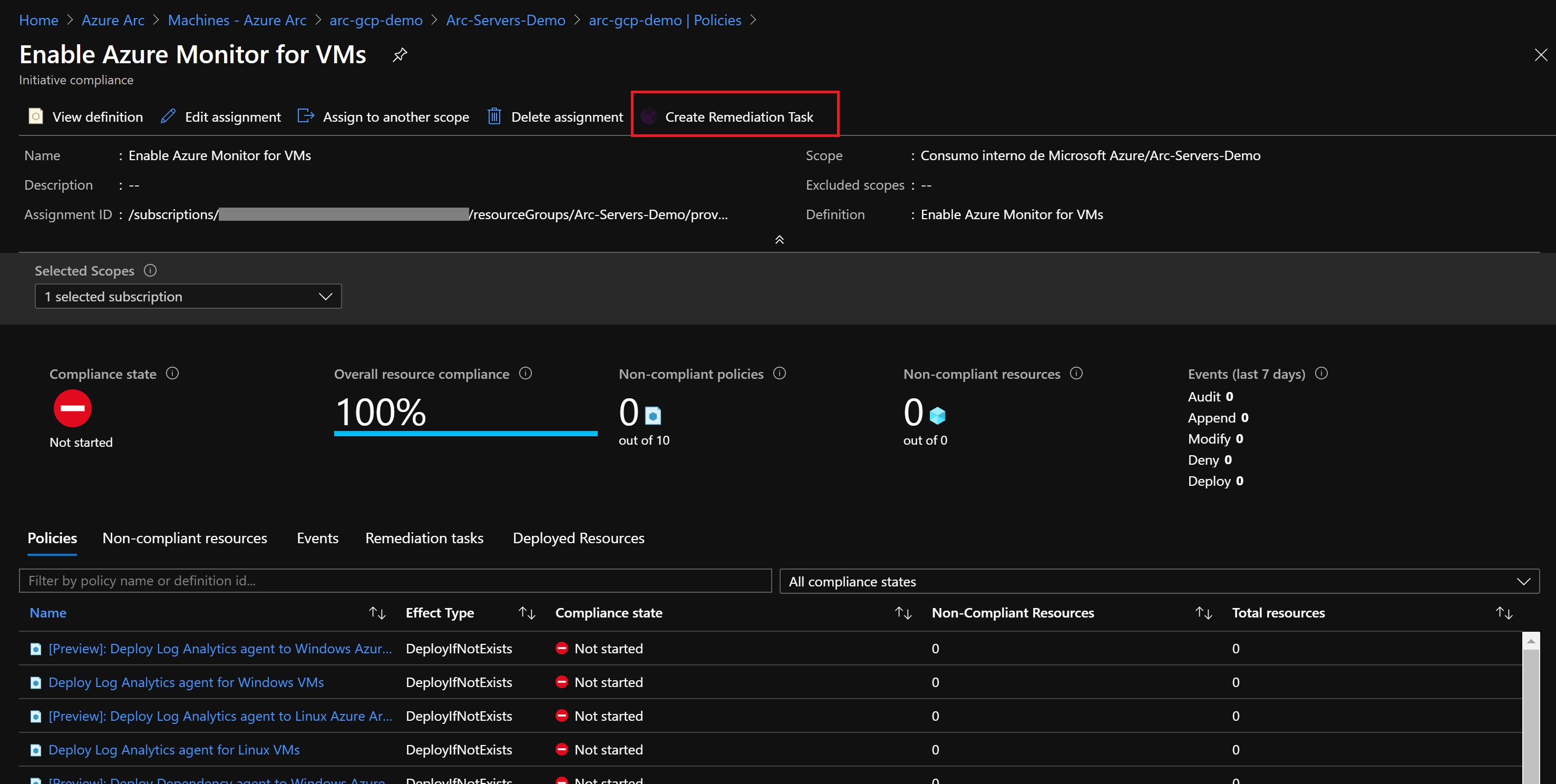Click the Delete assignment trash icon
Image resolution: width=1556 pixels, height=784 pixels.
point(494,116)
